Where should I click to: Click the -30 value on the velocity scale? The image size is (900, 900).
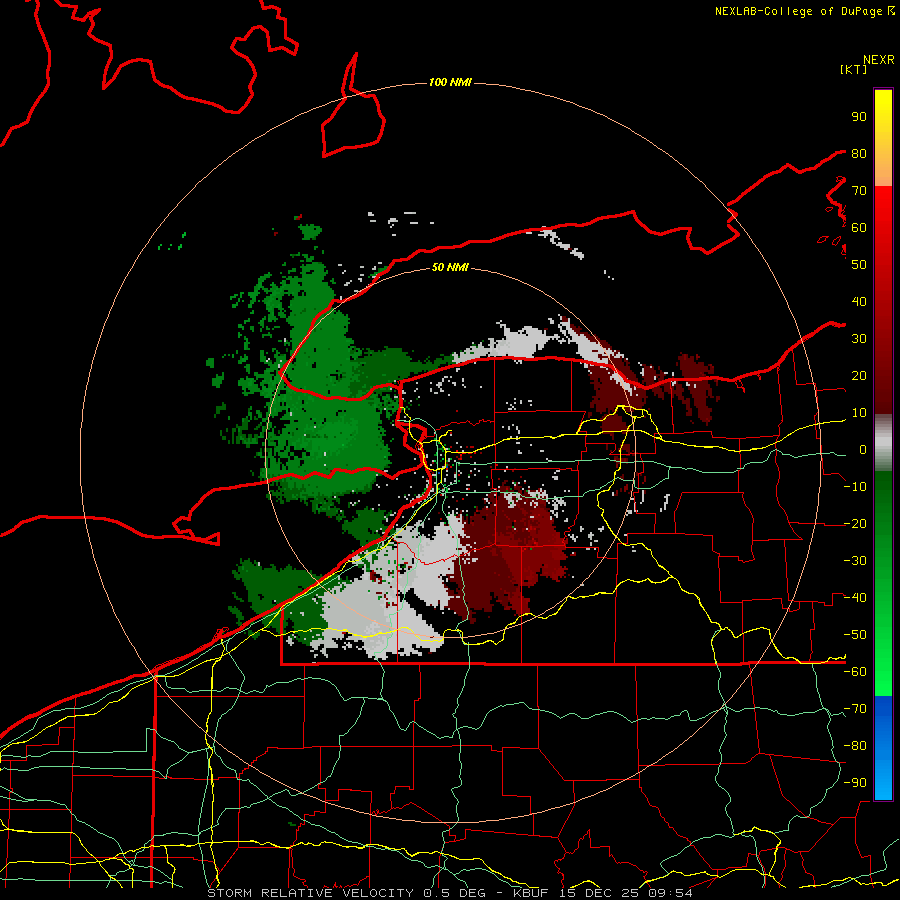pyautogui.click(x=855, y=561)
